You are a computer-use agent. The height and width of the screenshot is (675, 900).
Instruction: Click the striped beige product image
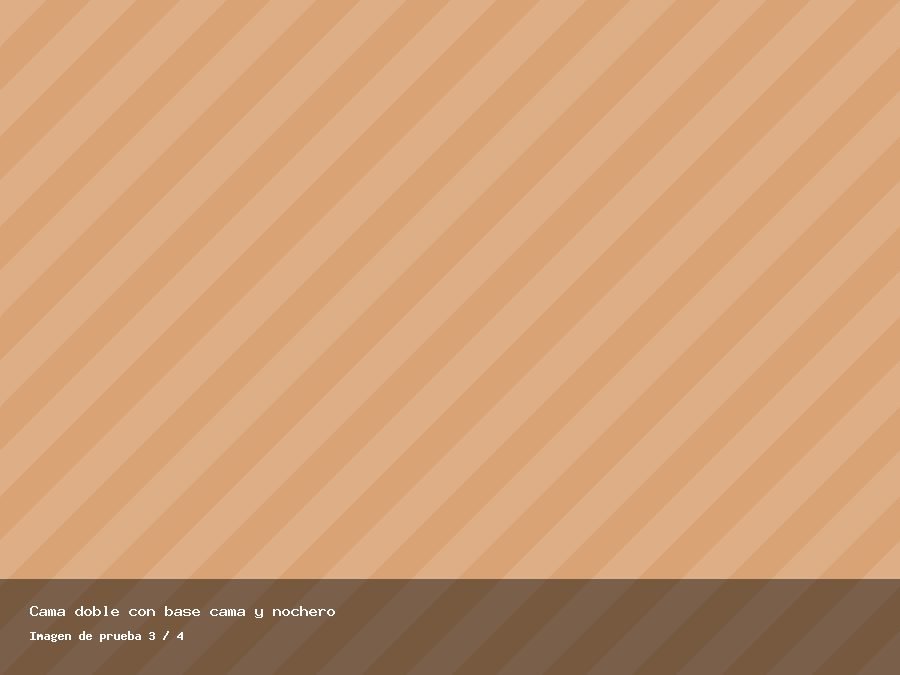[x=450, y=289]
